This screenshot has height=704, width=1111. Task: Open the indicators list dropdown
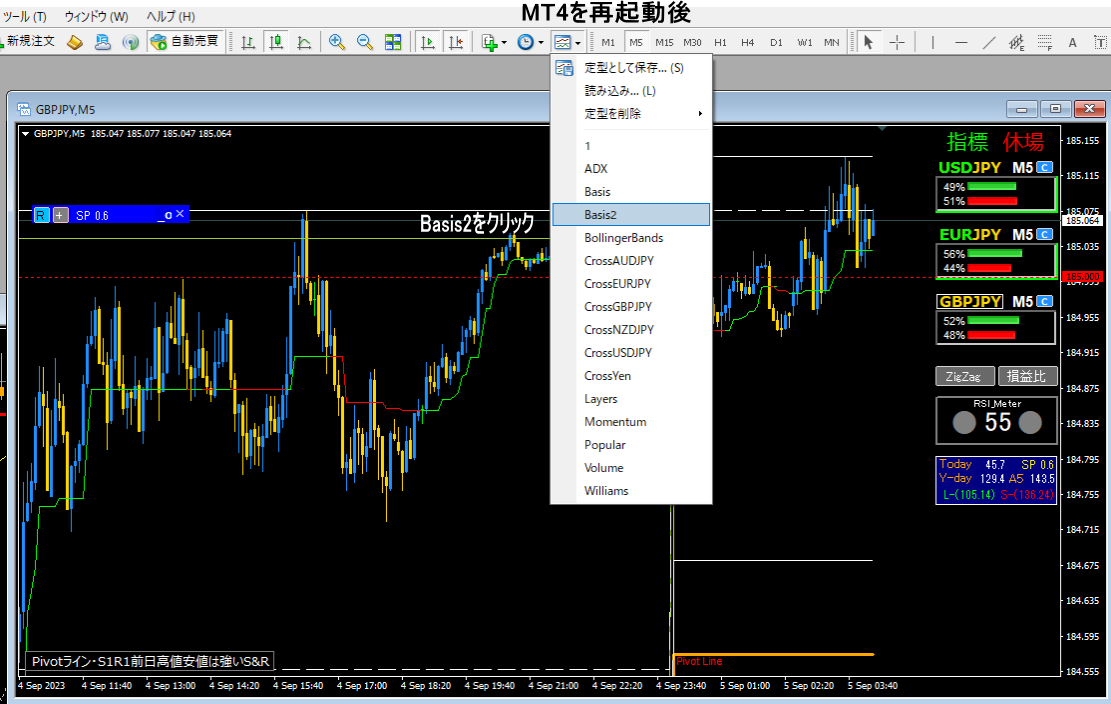[494, 42]
